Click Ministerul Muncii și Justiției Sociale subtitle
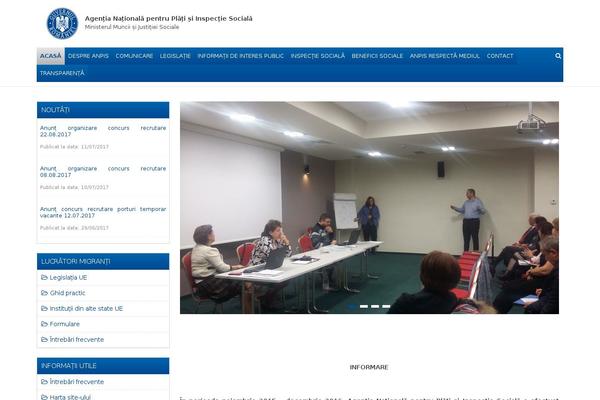 click(132, 27)
